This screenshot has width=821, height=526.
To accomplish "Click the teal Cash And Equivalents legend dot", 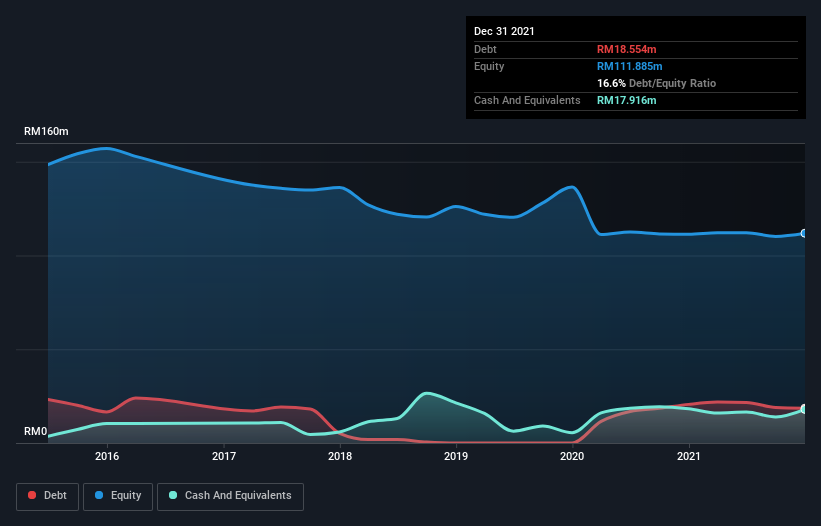I will tap(173, 495).
